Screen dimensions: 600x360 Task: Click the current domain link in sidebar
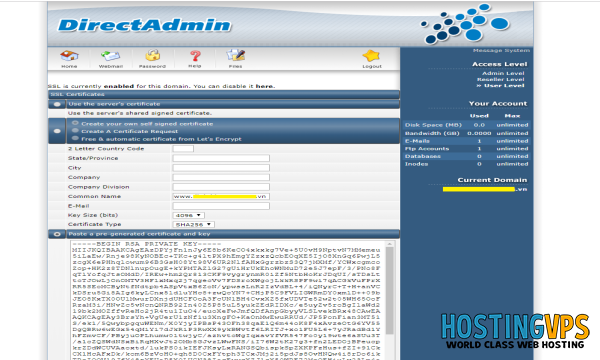click(485, 189)
